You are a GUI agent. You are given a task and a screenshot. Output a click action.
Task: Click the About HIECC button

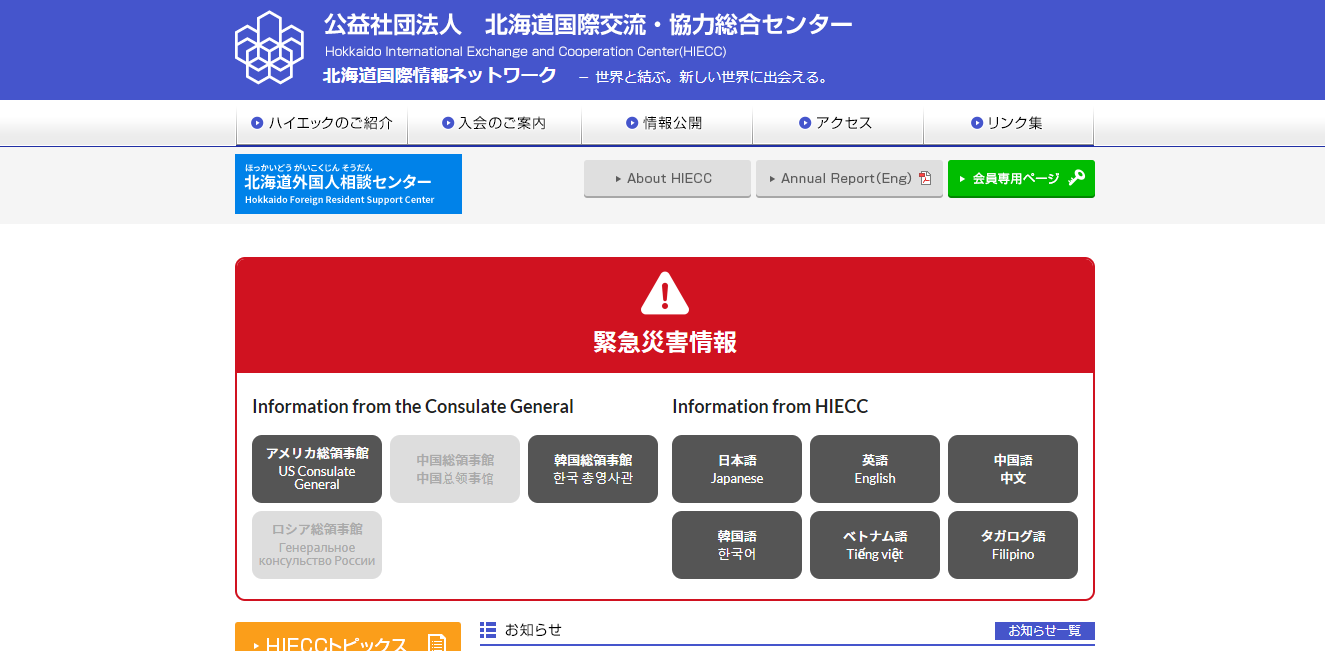coord(667,179)
